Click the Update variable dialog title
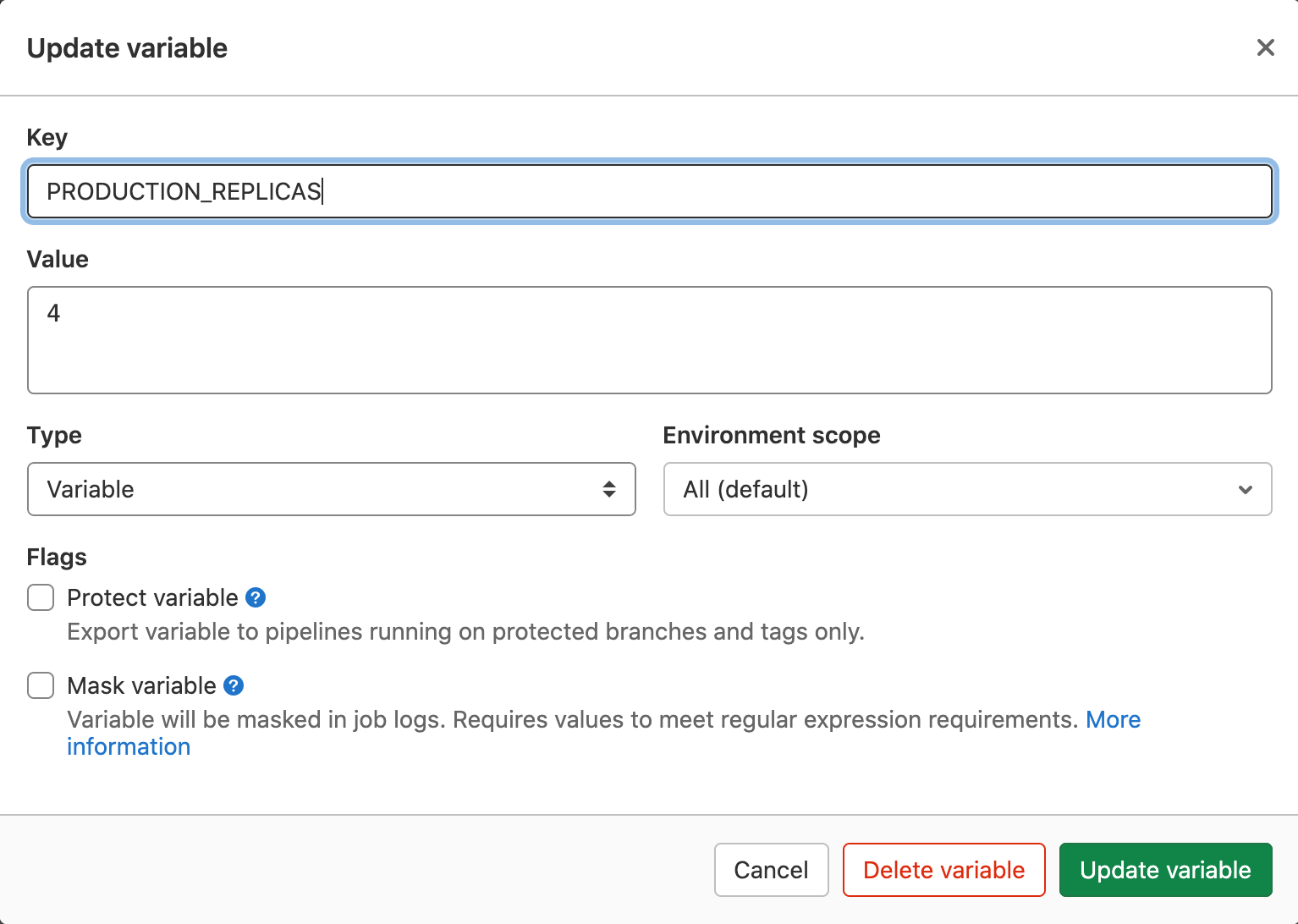Image resolution: width=1298 pixels, height=924 pixels. (127, 47)
